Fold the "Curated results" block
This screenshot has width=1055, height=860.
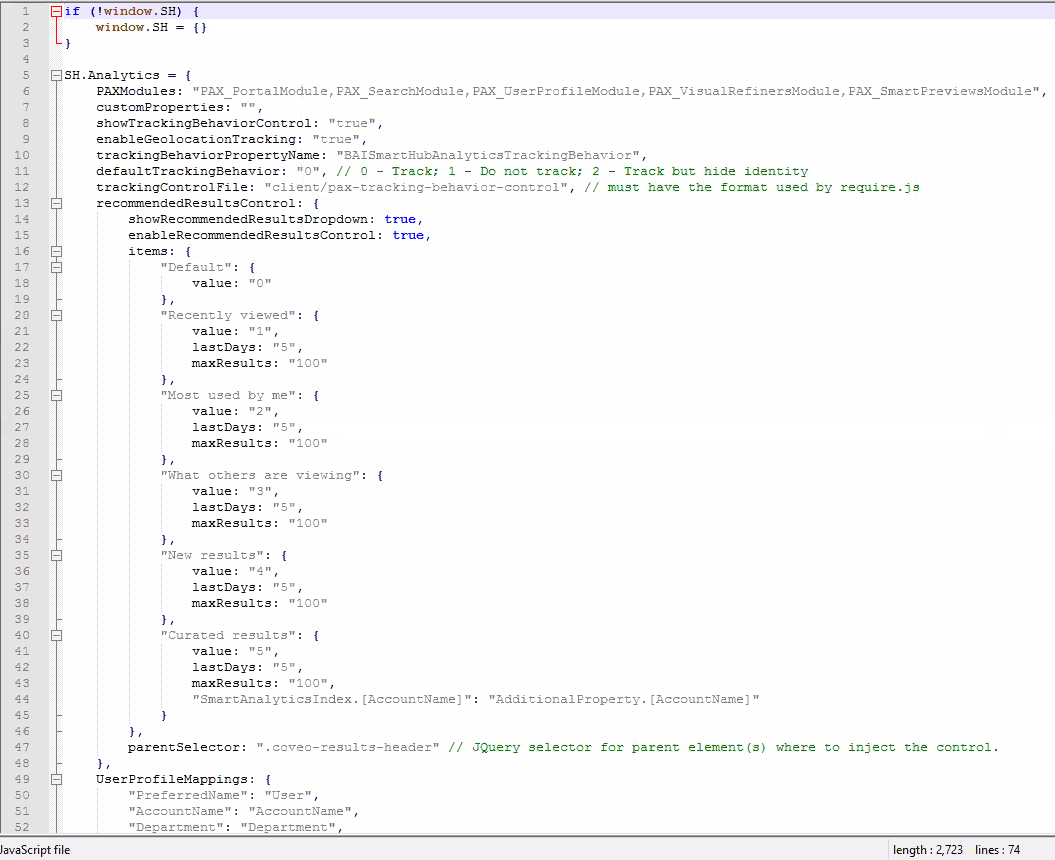tap(56, 635)
